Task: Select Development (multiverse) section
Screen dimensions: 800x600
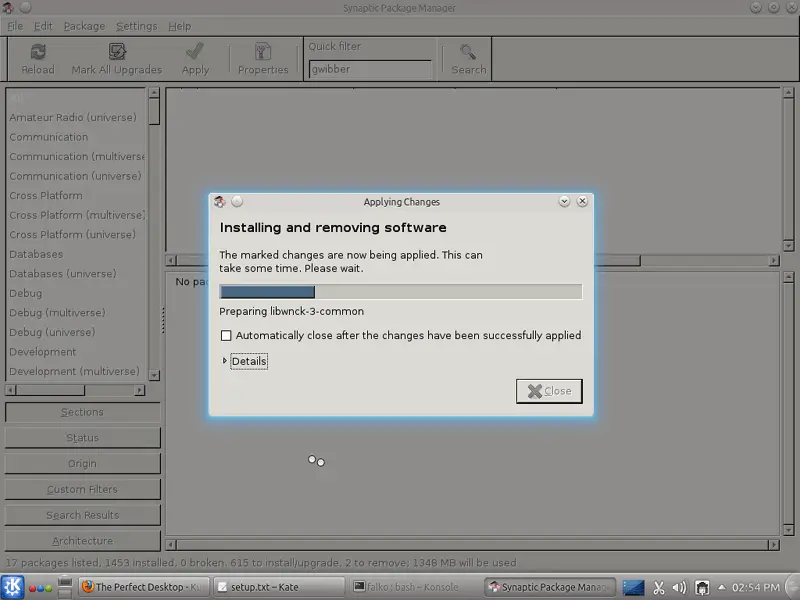Action: pos(77,371)
